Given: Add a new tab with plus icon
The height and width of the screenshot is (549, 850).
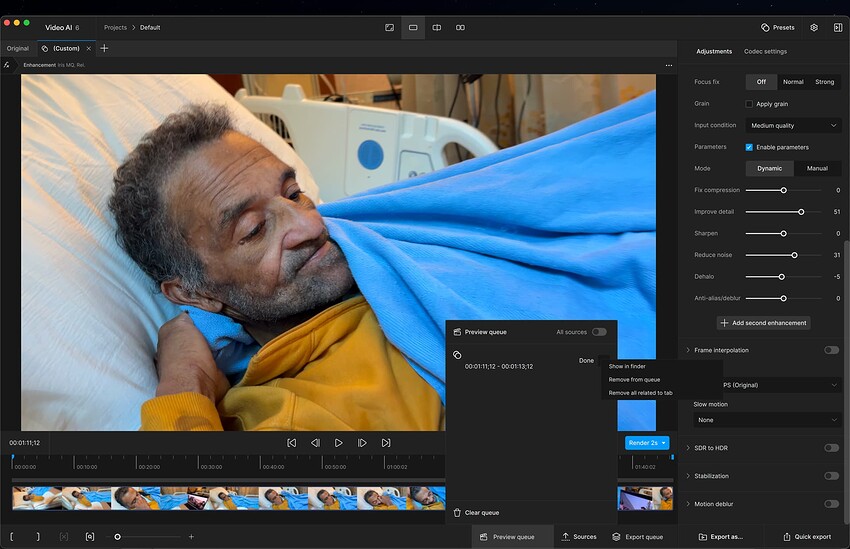Looking at the screenshot, I should click(x=104, y=48).
